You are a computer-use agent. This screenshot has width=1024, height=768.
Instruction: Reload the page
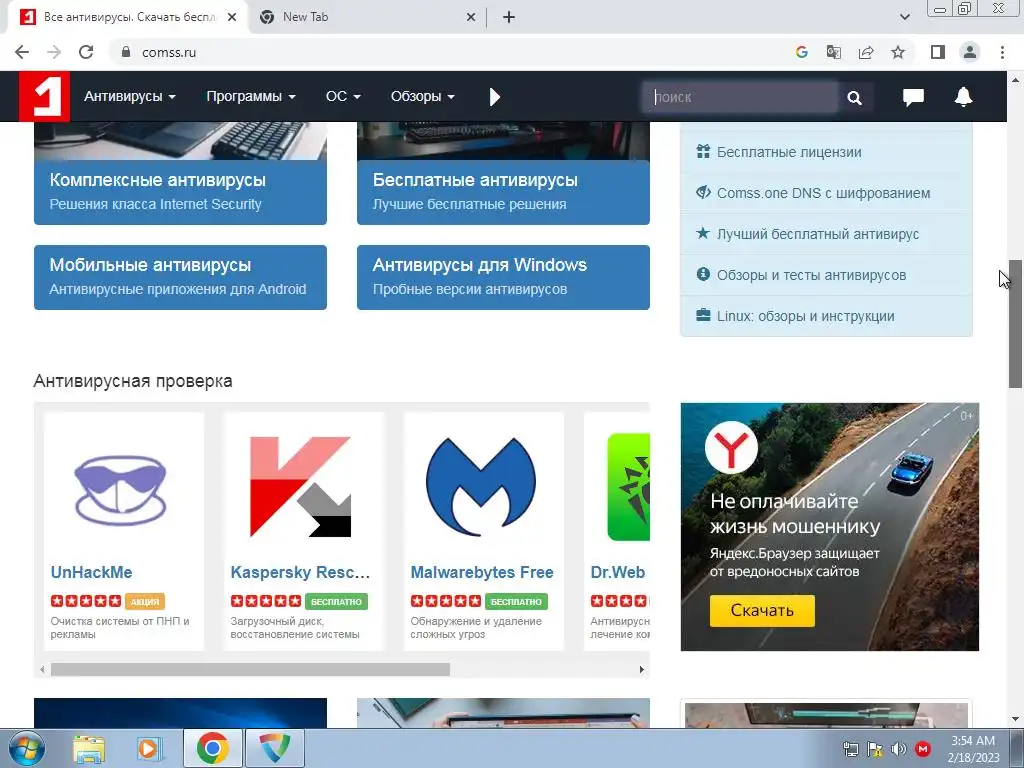tap(86, 52)
